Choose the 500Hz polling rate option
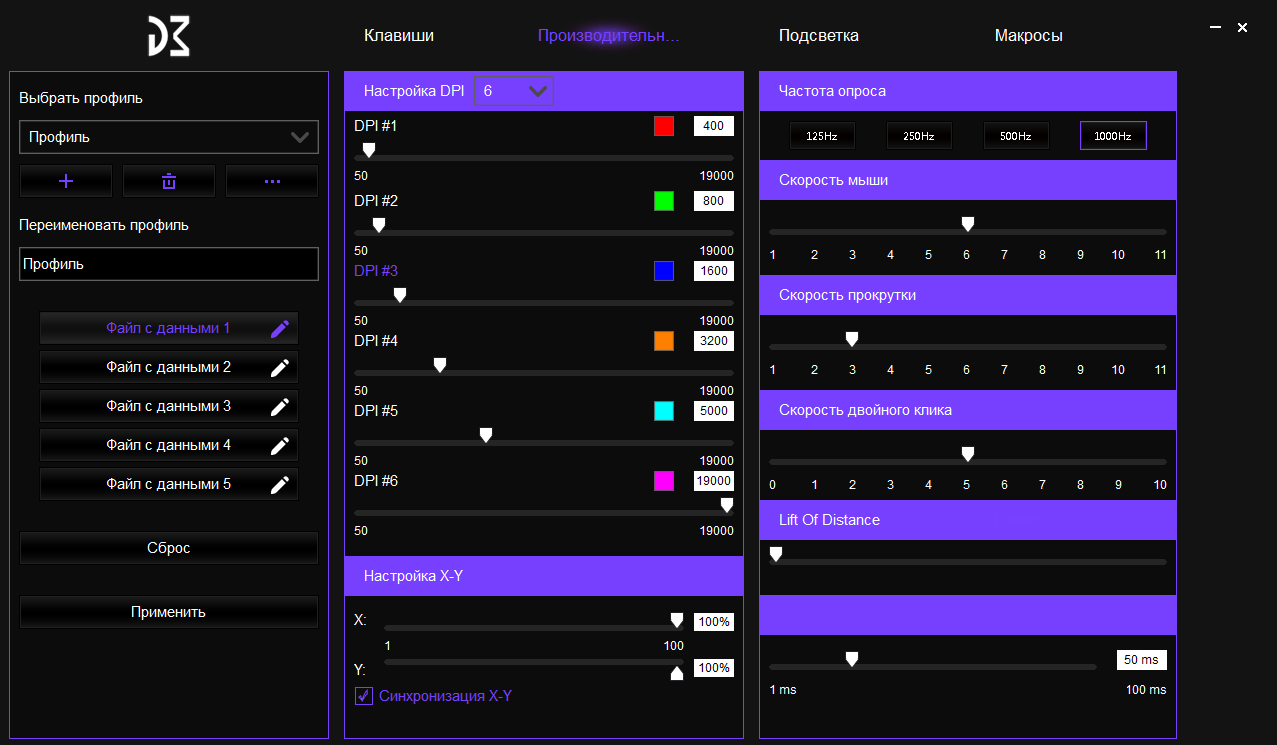 [1015, 136]
